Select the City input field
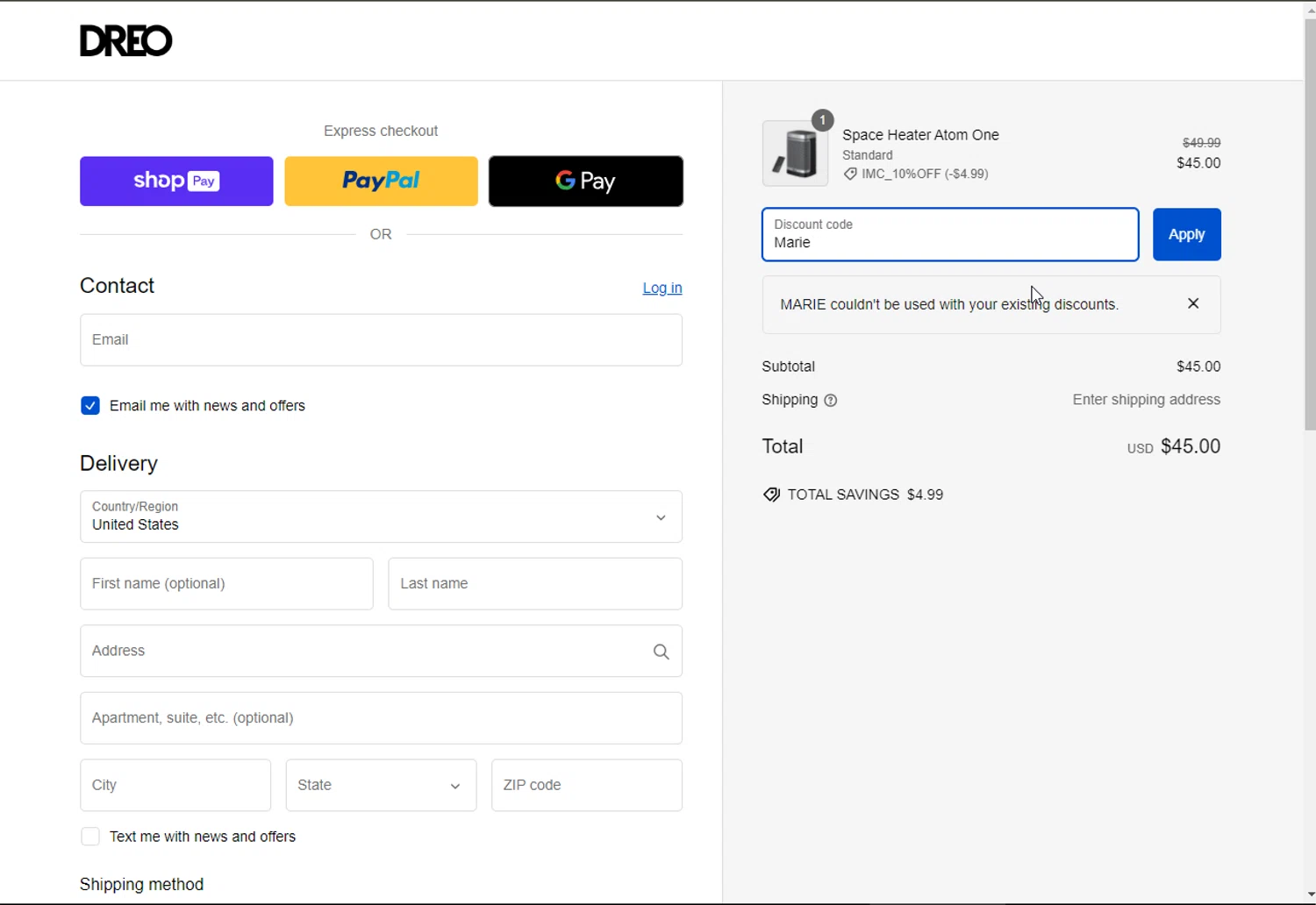The image size is (1316, 905). tap(175, 785)
